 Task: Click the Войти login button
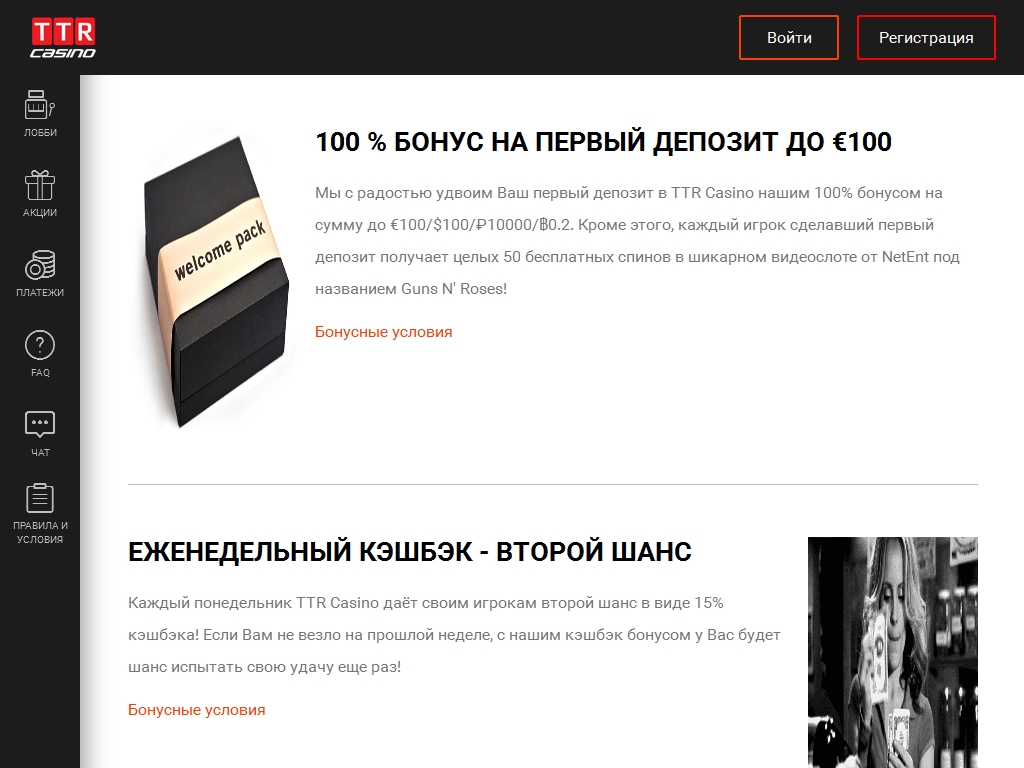789,38
